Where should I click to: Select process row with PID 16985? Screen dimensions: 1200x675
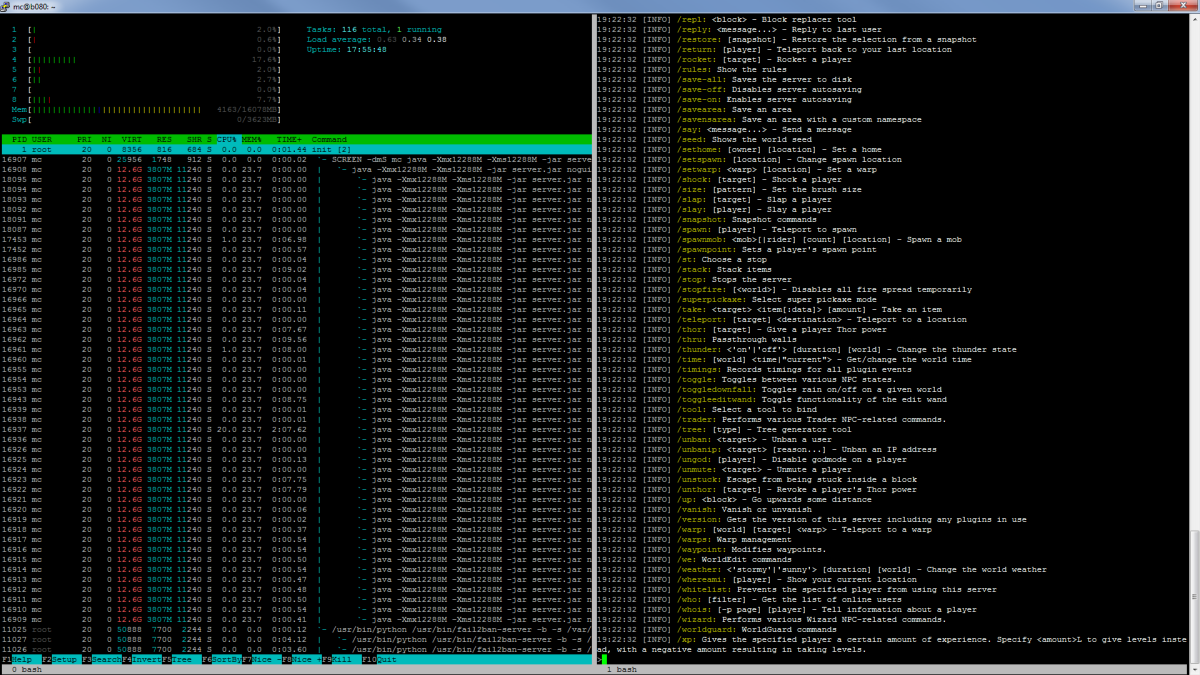pos(297,270)
